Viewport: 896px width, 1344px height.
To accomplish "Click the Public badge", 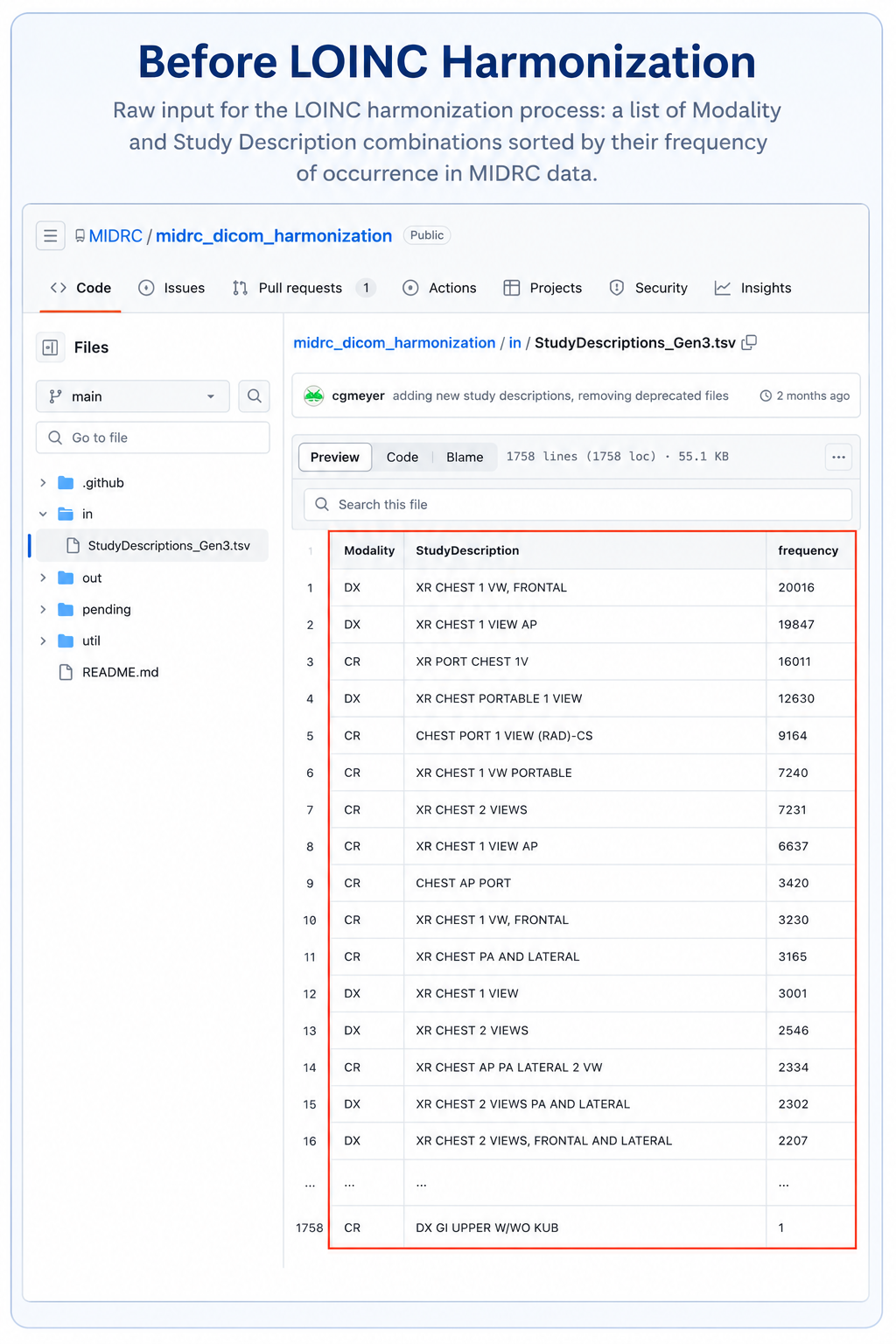I will (427, 235).
